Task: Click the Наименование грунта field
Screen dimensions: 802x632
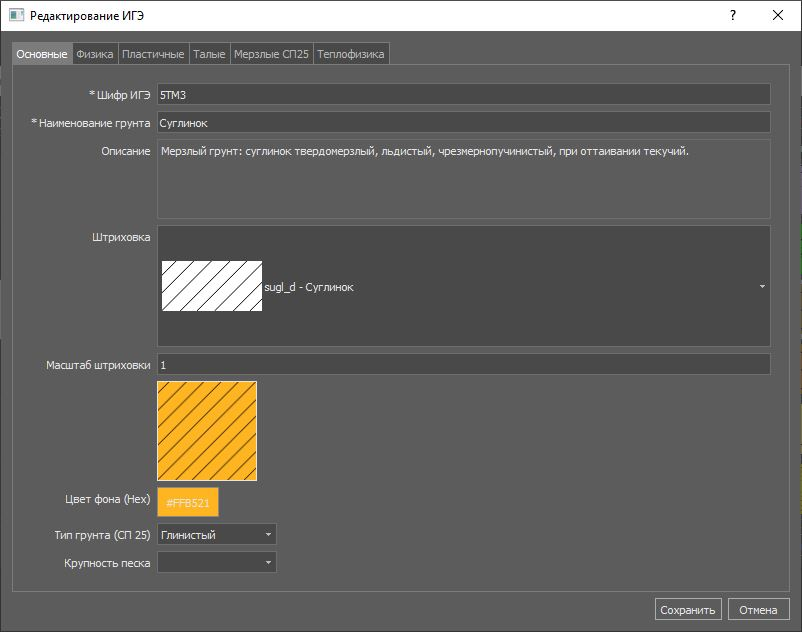Action: [463, 122]
